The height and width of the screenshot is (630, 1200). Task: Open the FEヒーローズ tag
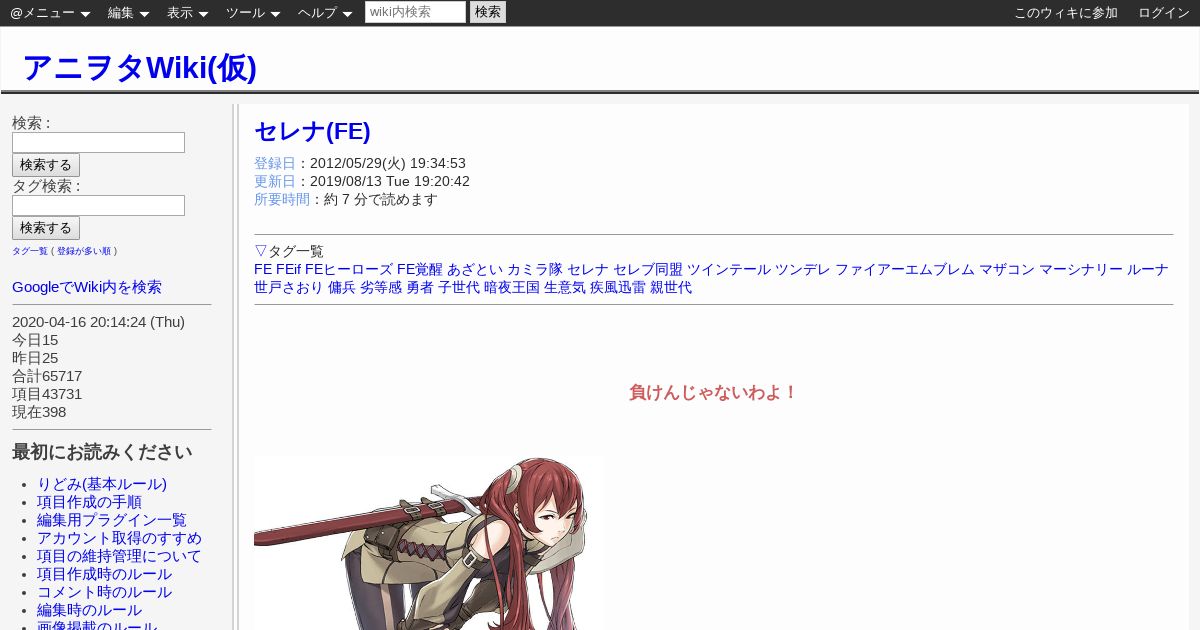pos(349,269)
